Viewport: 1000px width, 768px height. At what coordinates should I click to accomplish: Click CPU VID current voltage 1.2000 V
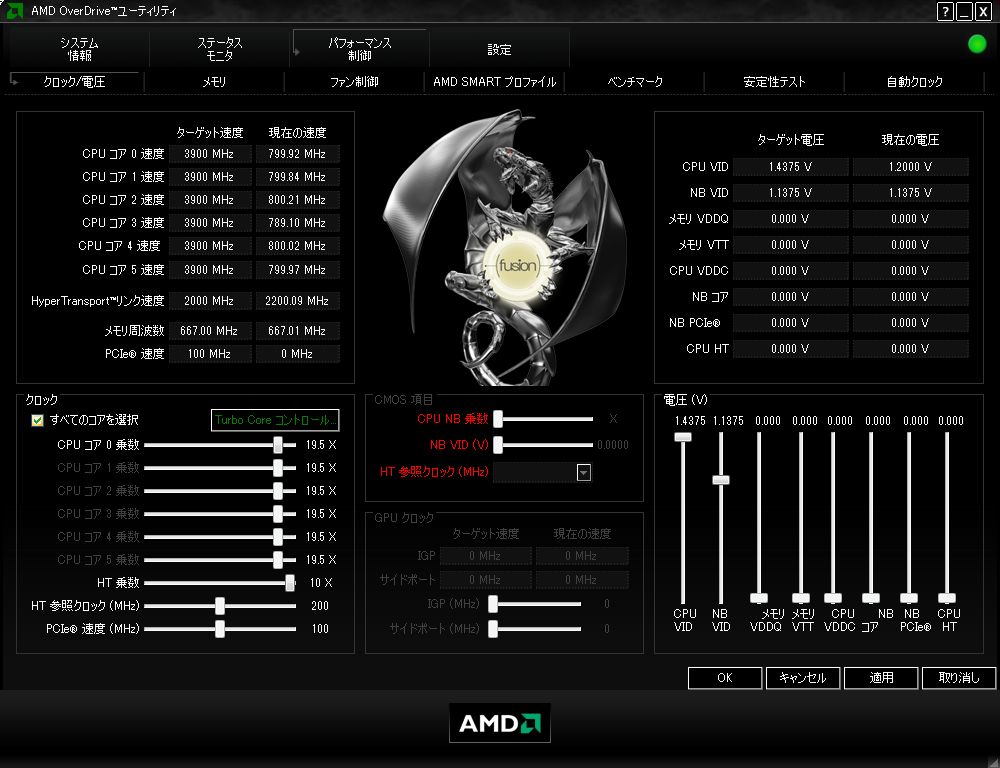pos(911,166)
